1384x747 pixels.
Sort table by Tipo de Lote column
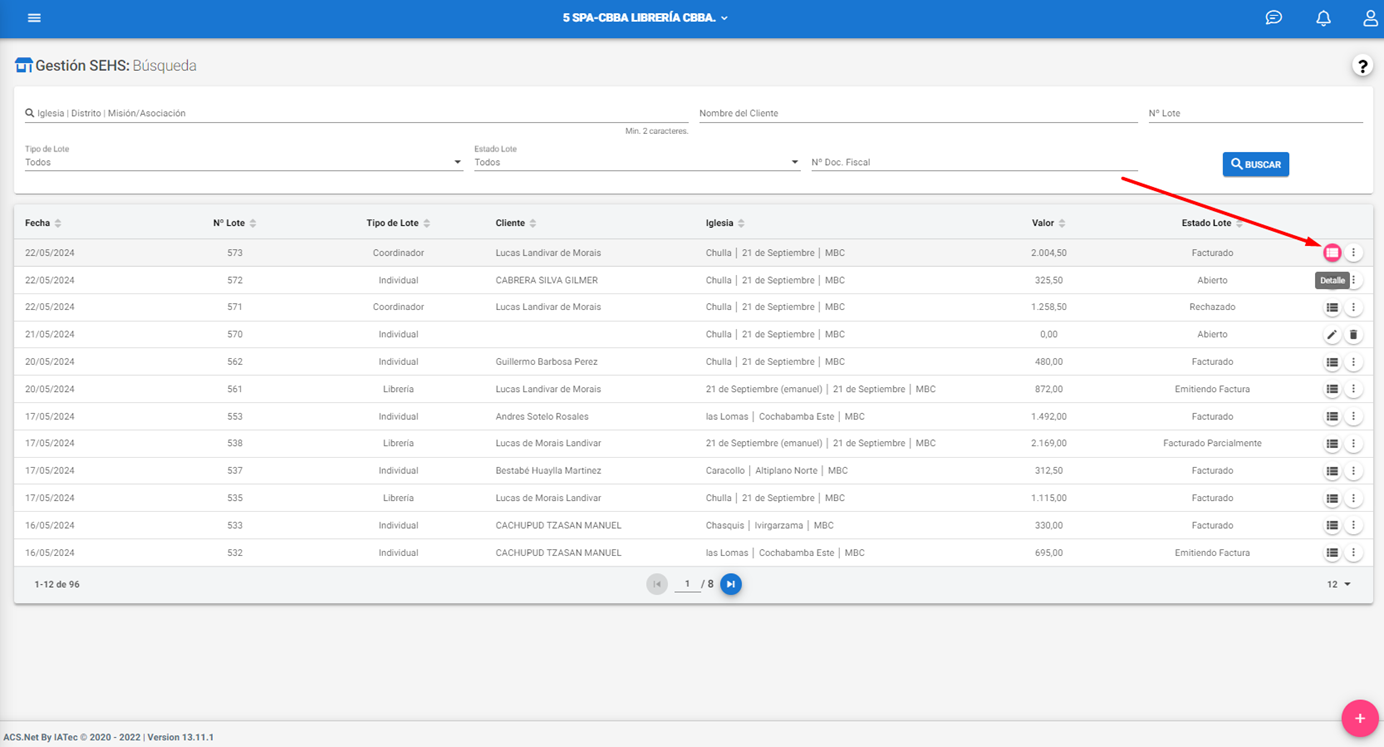[x=399, y=223]
